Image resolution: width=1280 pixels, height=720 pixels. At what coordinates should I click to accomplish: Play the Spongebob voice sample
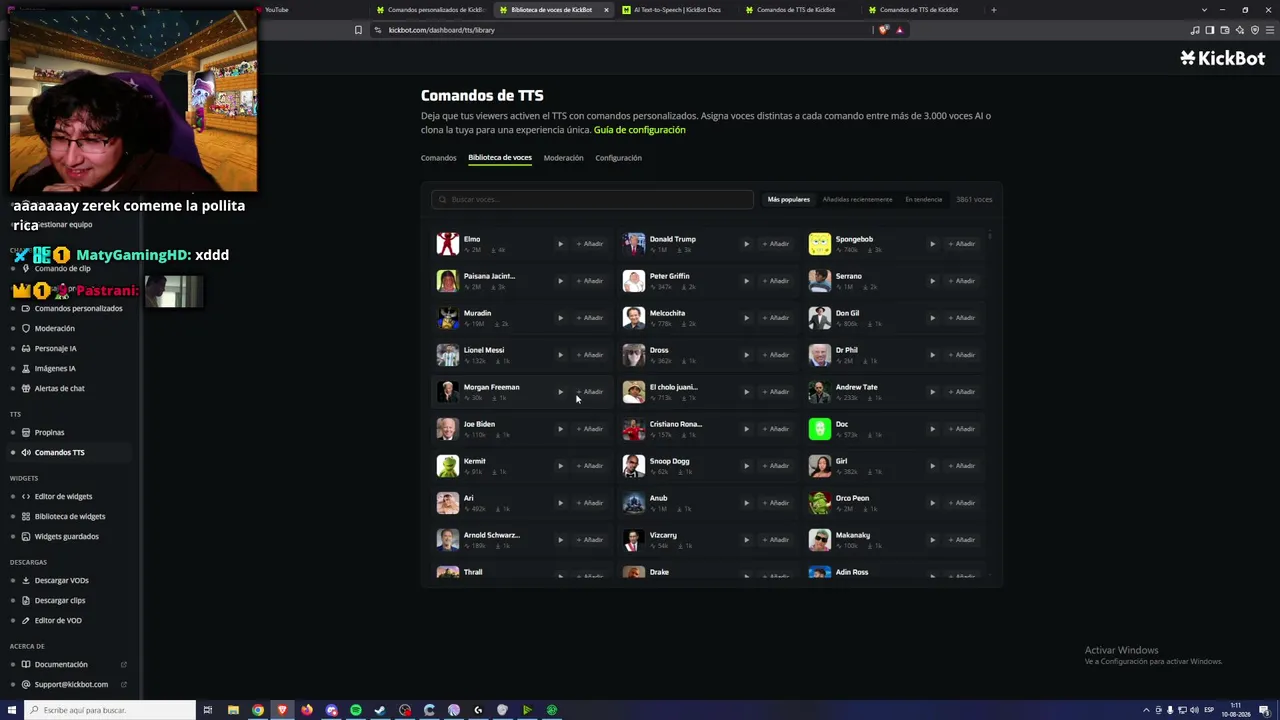(932, 244)
